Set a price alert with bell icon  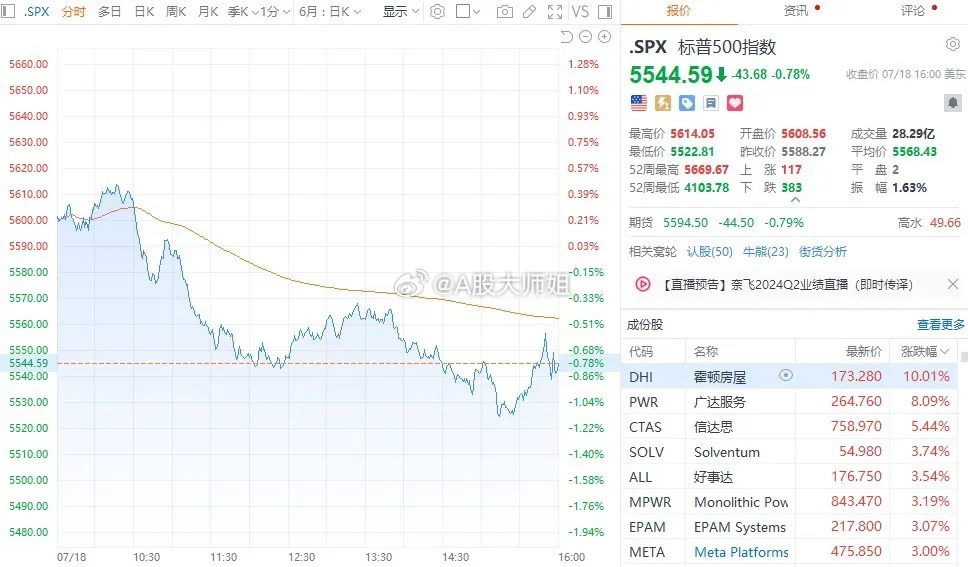[x=953, y=103]
